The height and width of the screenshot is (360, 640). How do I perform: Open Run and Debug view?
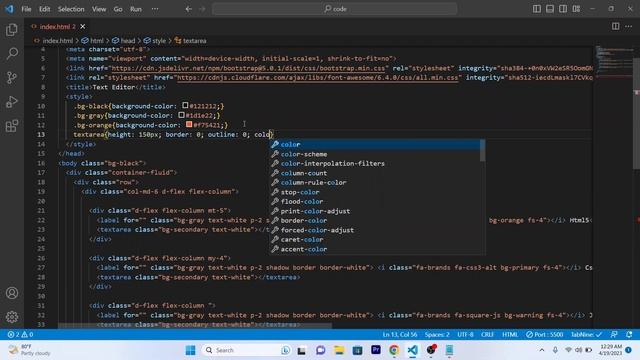pyautogui.click(x=12, y=102)
